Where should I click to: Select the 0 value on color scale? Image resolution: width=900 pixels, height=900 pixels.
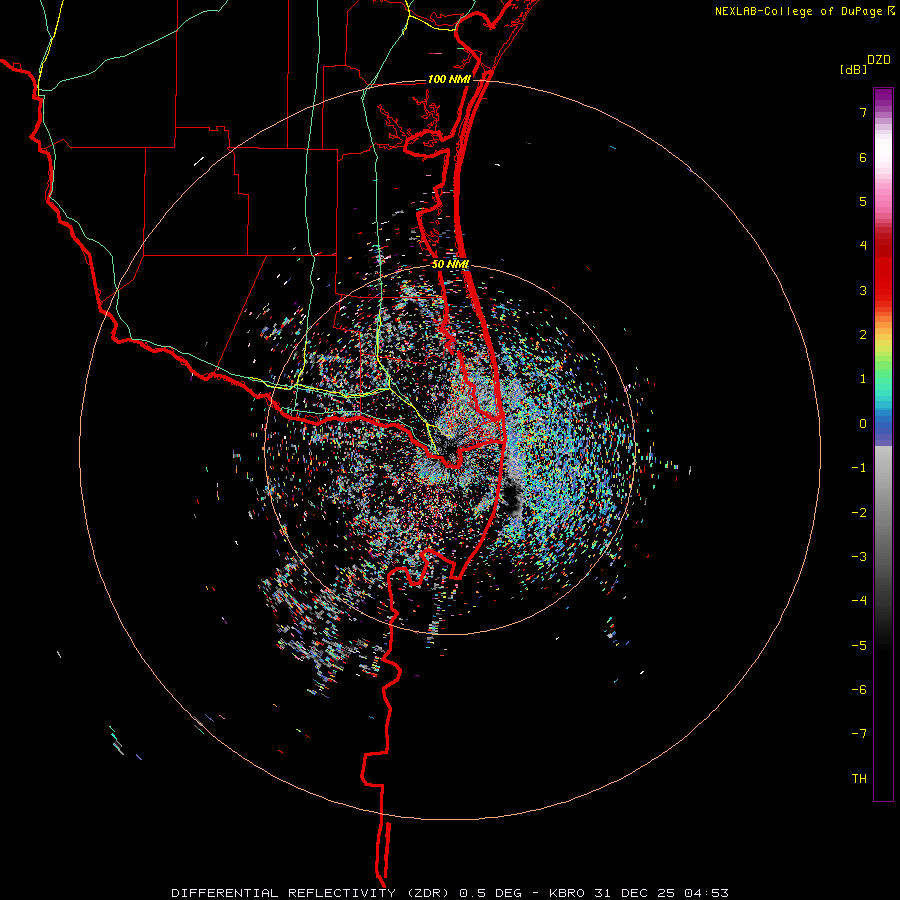[x=863, y=424]
